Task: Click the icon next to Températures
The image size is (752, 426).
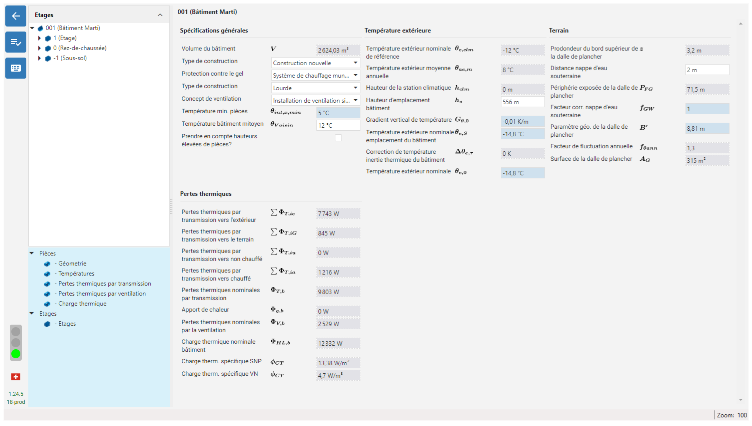Action: [47, 273]
